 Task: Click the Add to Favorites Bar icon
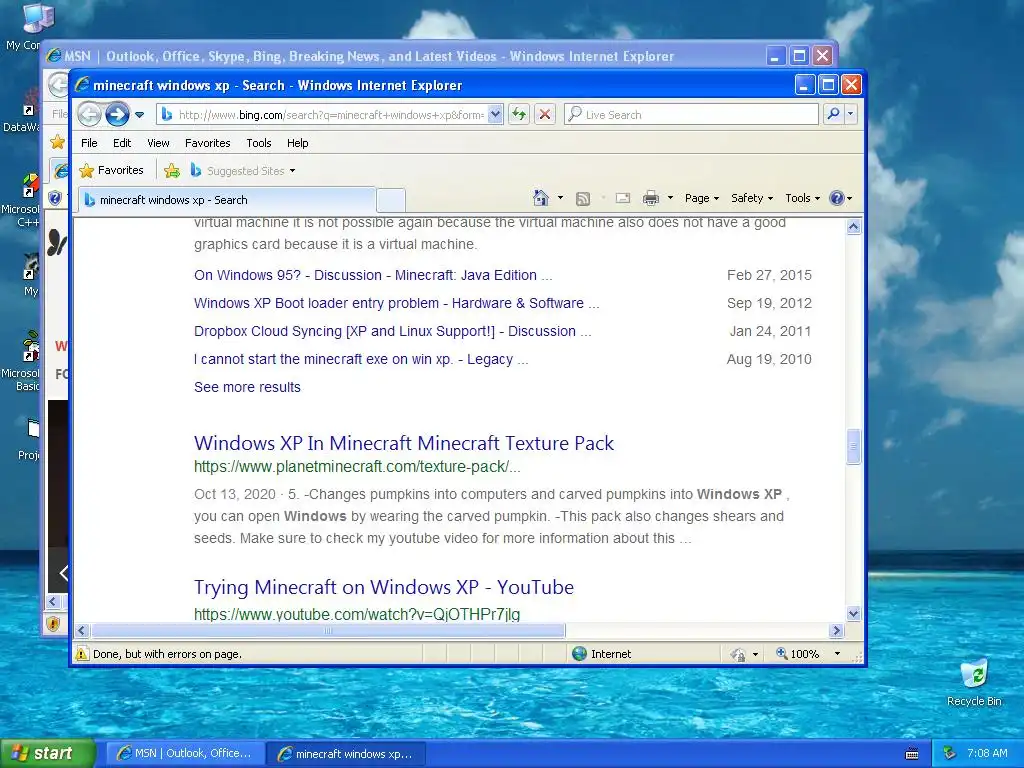[x=172, y=171]
